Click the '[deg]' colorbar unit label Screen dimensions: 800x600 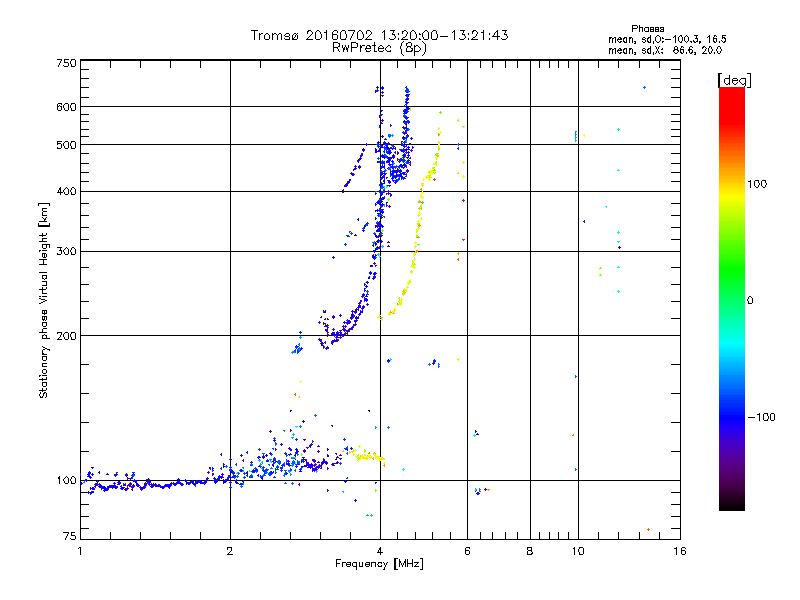click(x=734, y=80)
